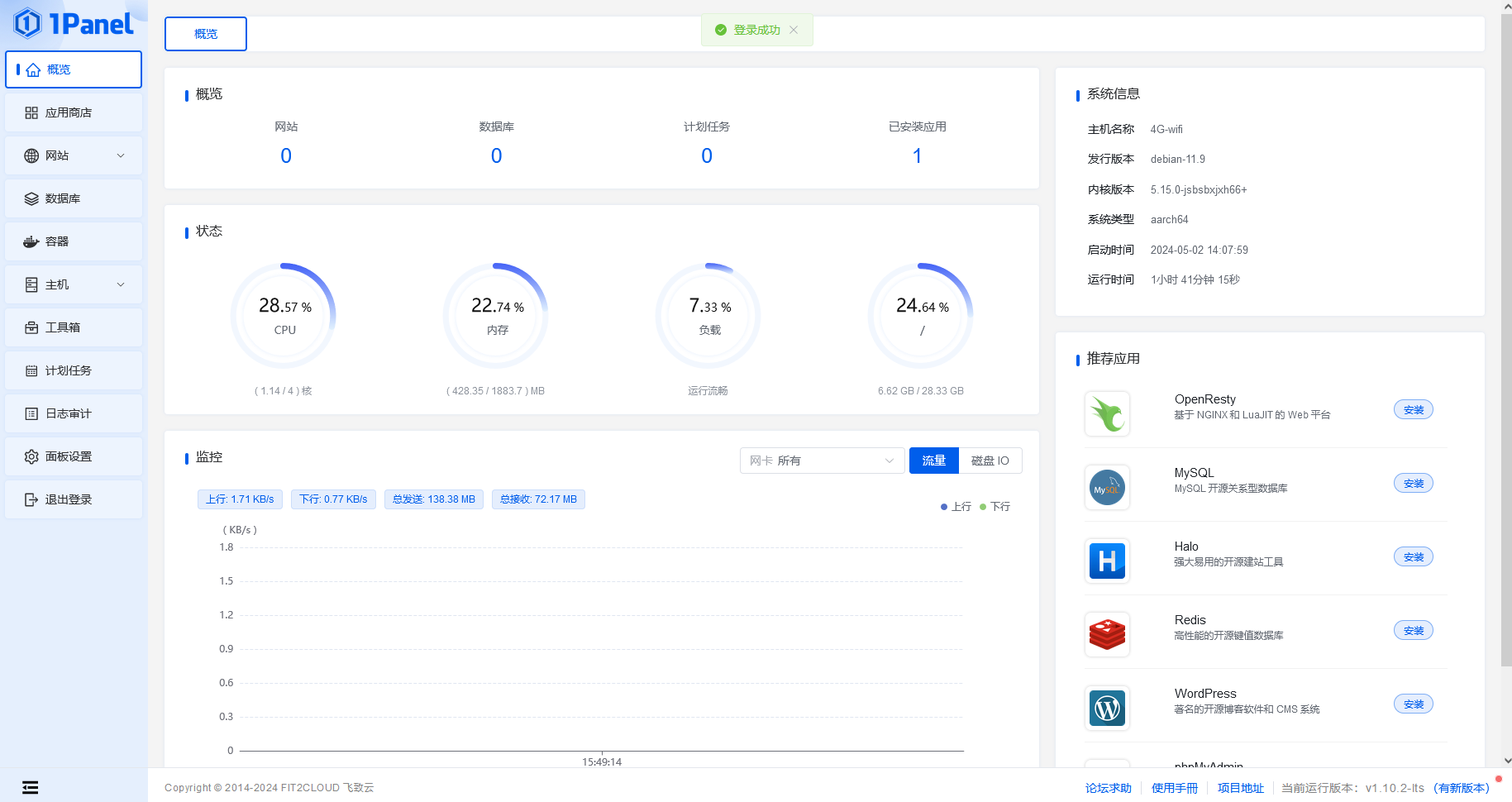Switch monitor to 磁盘 IO view
This screenshot has height=802, width=1512.
click(990, 461)
